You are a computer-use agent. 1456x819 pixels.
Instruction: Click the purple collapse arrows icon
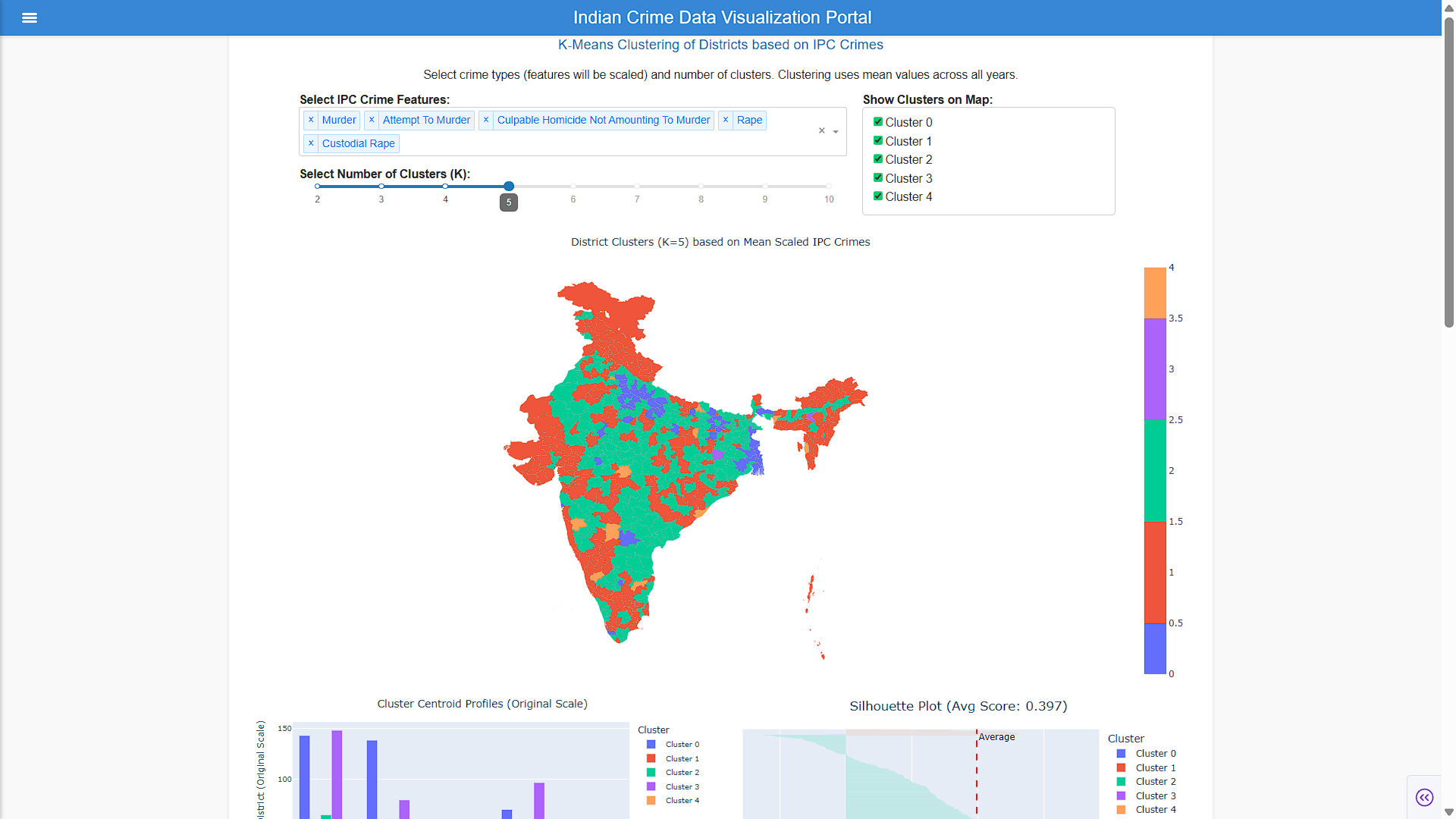point(1424,797)
